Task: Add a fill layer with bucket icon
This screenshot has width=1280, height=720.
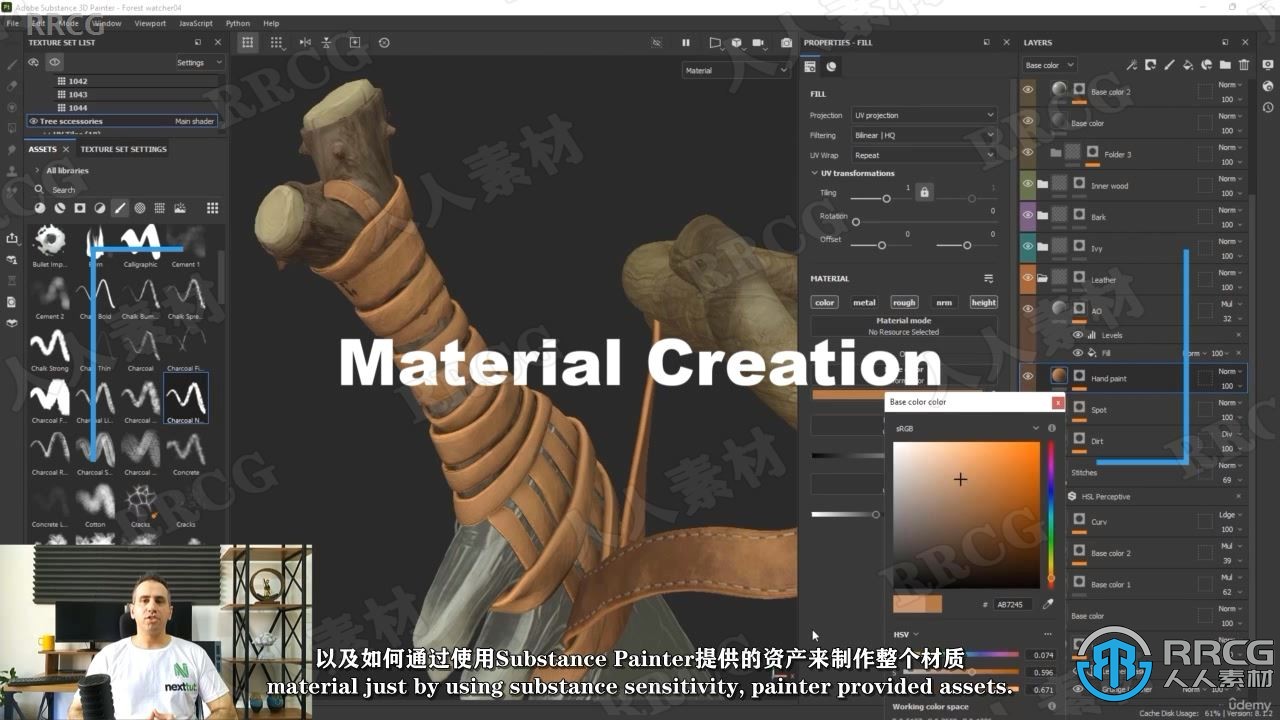Action: pos(1188,65)
